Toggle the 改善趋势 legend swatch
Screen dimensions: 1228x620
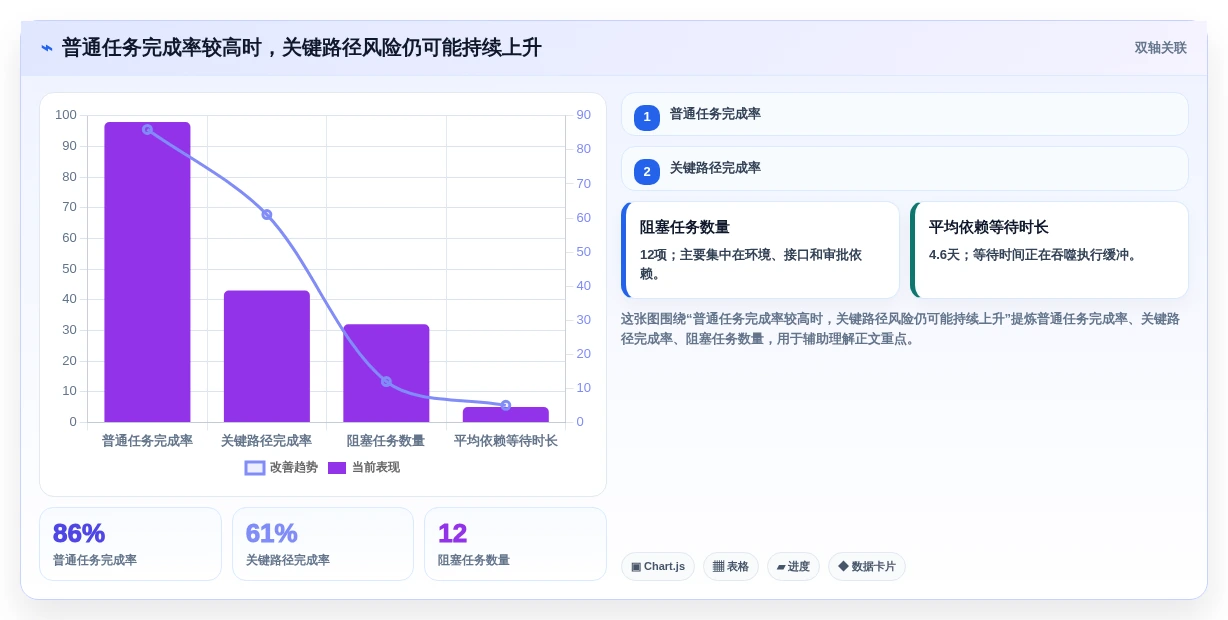pyautogui.click(x=255, y=468)
